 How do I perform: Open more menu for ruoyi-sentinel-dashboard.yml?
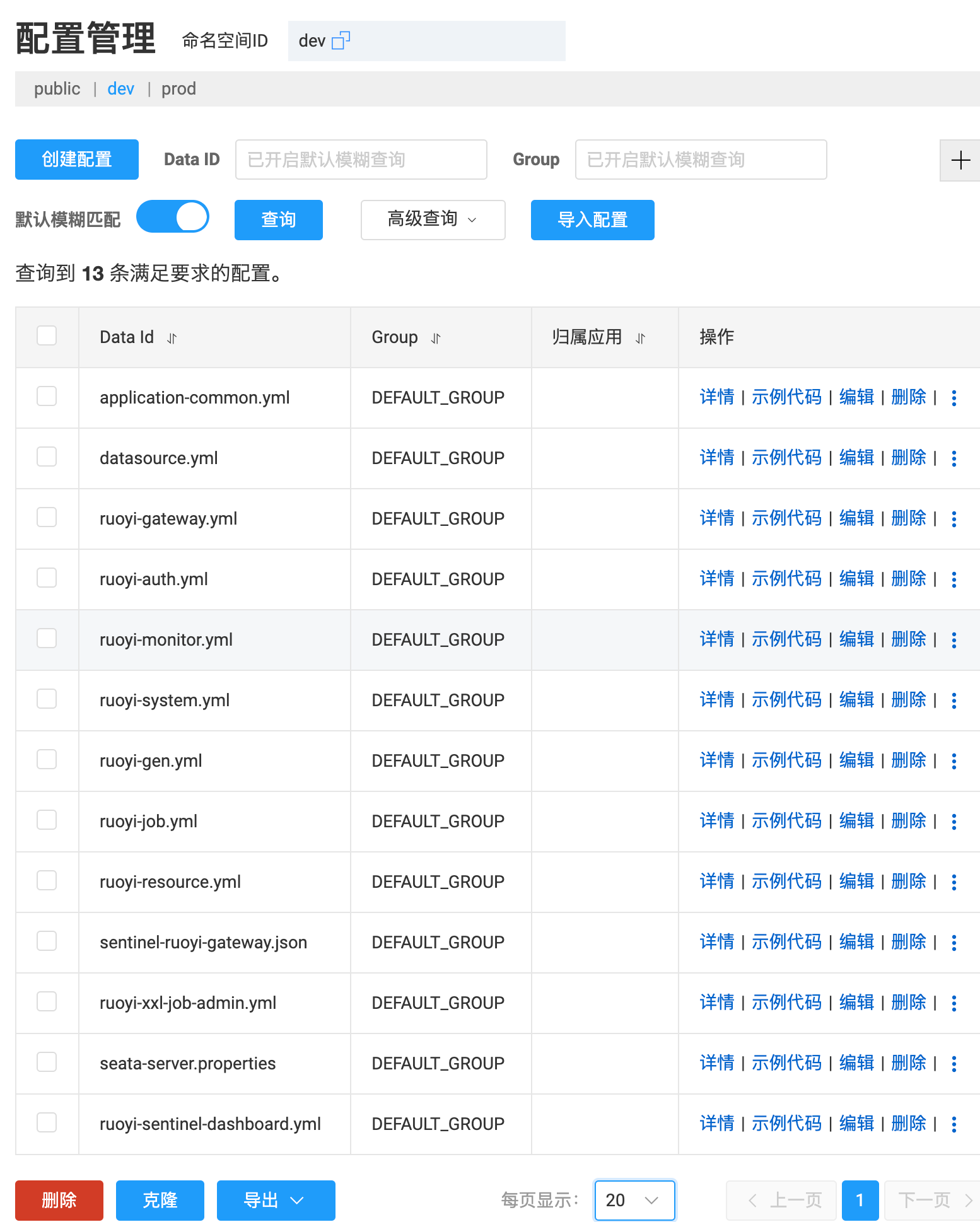point(954,1124)
